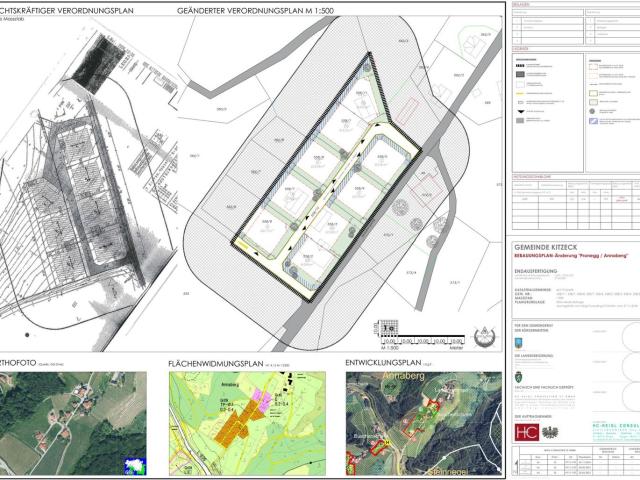Click the Styria locator map in Orthofoto corner
The image size is (640, 480).
click(x=135, y=466)
